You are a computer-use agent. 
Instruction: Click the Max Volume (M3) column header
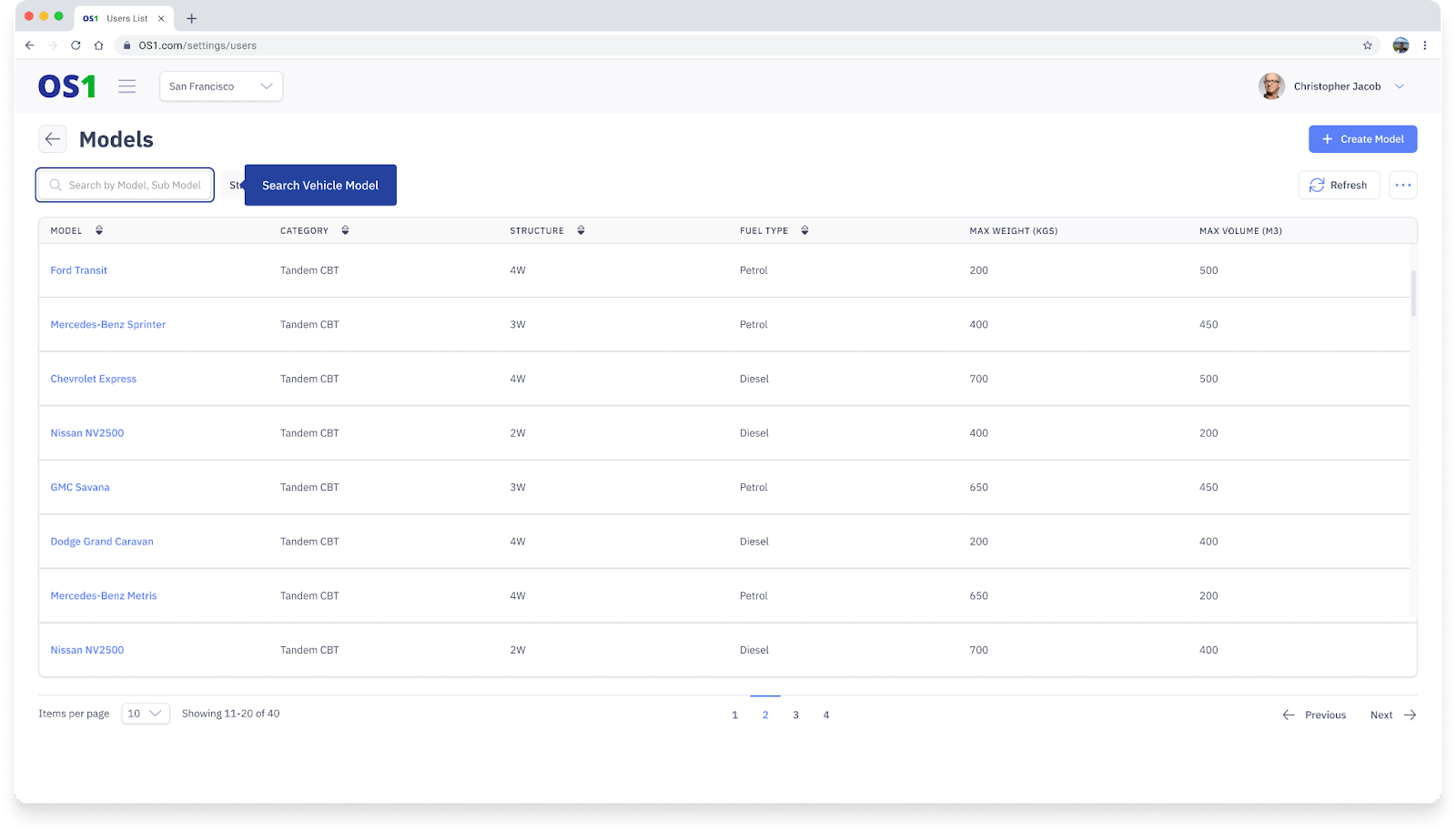1240,231
